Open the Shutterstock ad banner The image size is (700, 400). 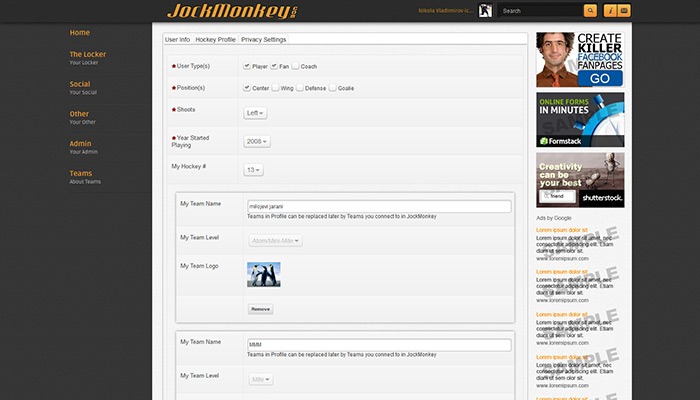[580, 180]
